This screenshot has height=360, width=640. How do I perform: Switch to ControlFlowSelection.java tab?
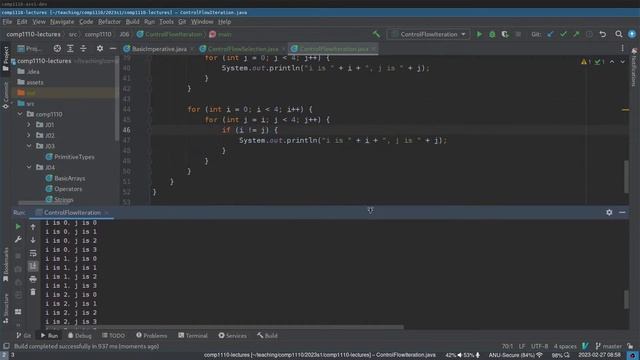242,49
